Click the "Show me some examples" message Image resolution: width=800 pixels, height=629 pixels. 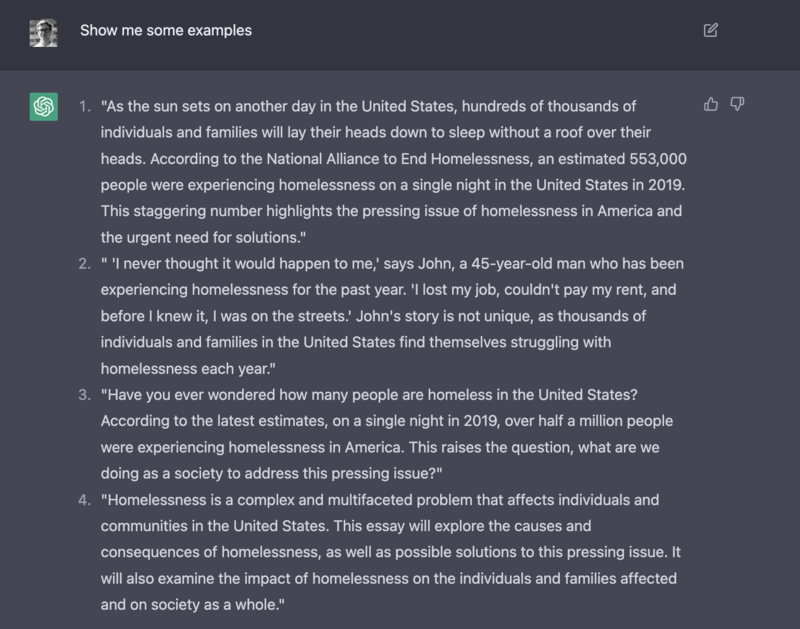coord(166,30)
